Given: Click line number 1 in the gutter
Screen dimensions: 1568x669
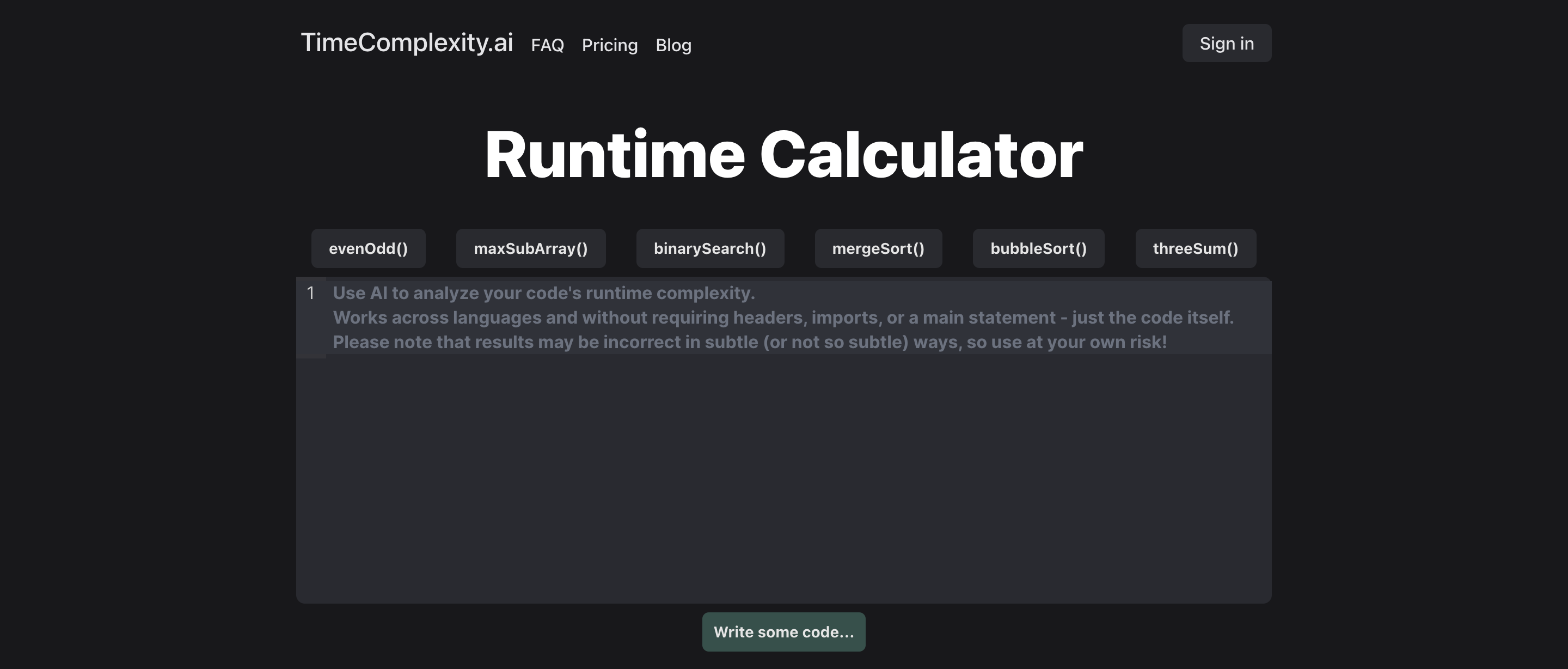Looking at the screenshot, I should click(310, 294).
